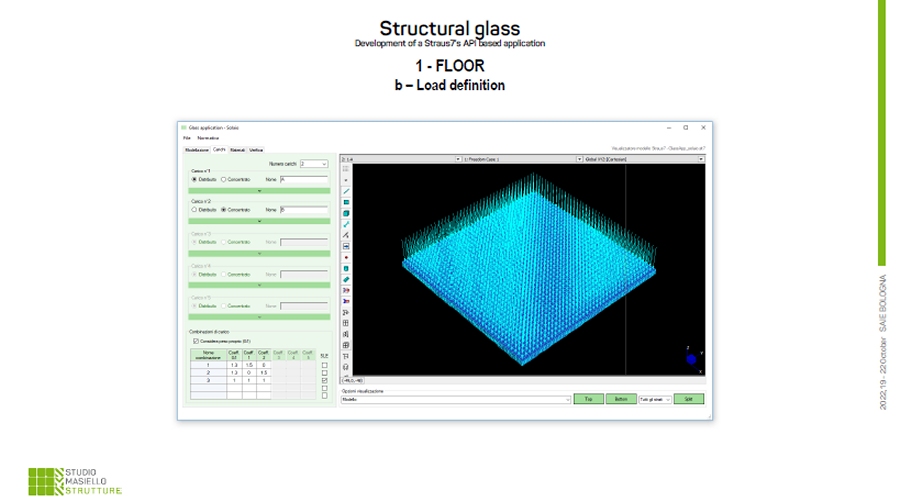Check the SLE box for combination 1

[x=324, y=366]
